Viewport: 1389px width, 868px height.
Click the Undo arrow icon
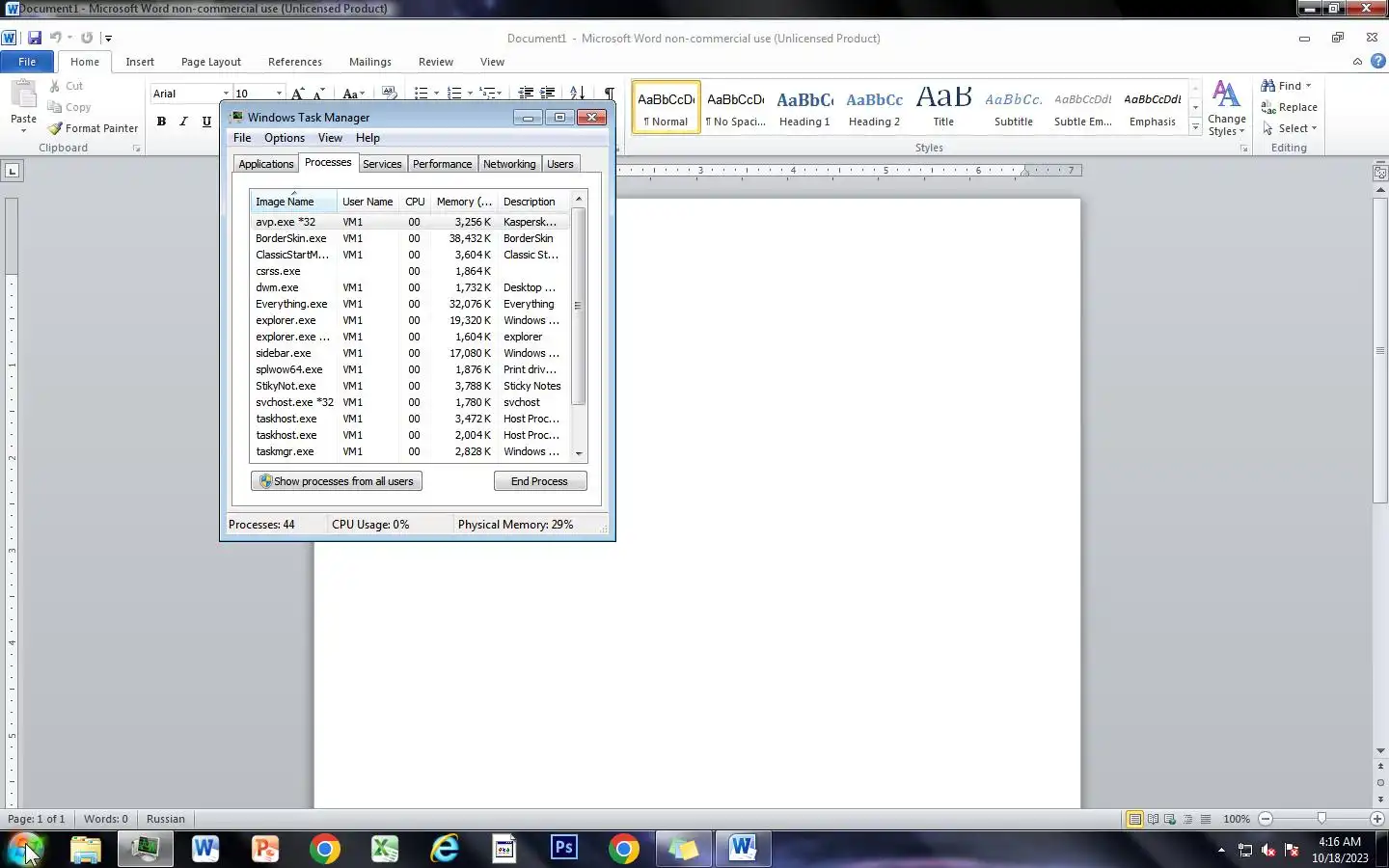point(55,38)
